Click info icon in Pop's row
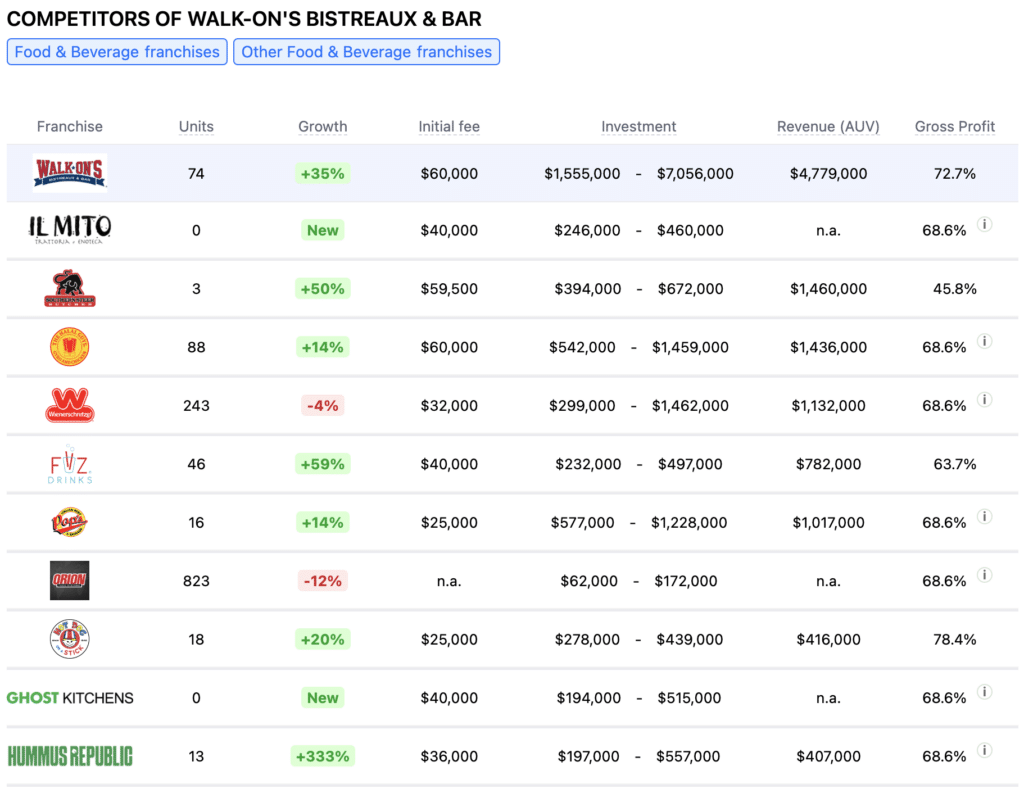Image resolution: width=1024 pixels, height=807 pixels. pyautogui.click(x=985, y=516)
